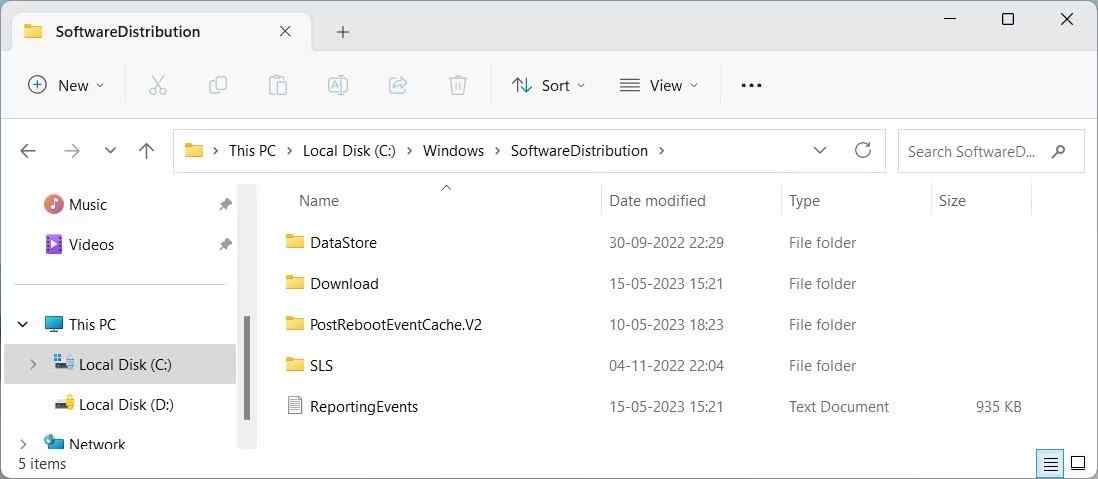Sort by the Type column header
The width and height of the screenshot is (1098, 479).
coord(804,201)
